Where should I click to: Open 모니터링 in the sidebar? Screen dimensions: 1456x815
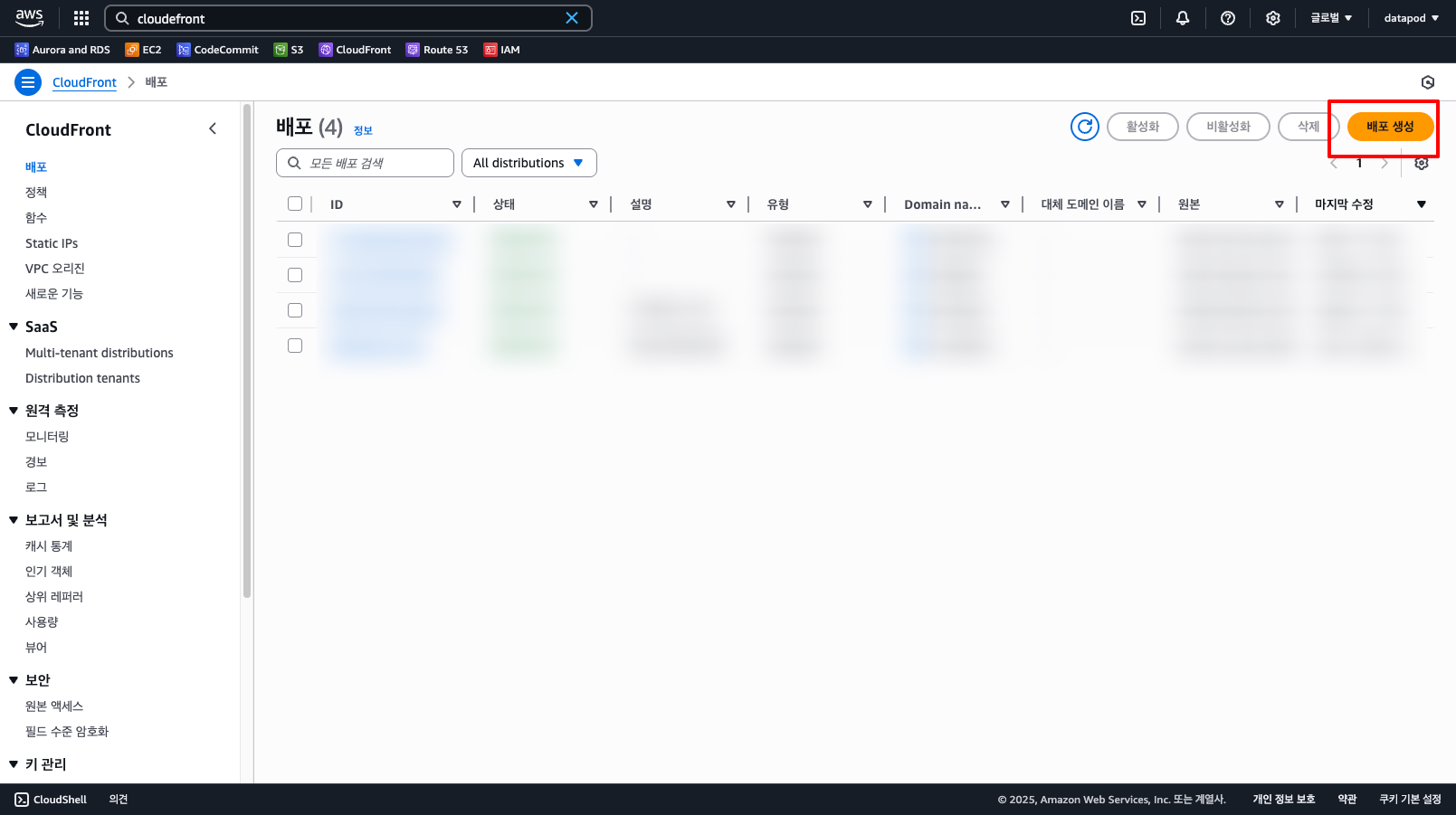click(x=47, y=437)
